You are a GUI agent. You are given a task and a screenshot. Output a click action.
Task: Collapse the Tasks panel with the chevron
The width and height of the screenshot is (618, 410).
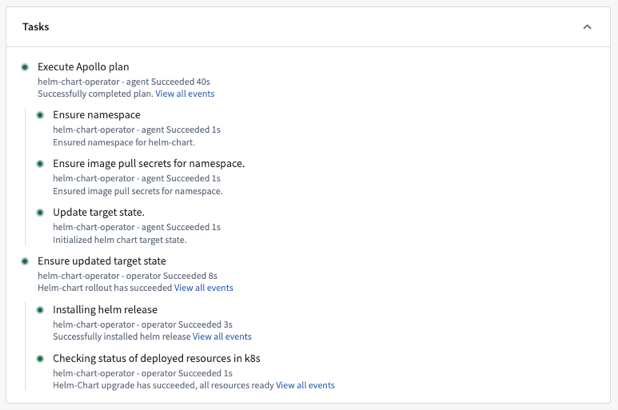coord(587,27)
